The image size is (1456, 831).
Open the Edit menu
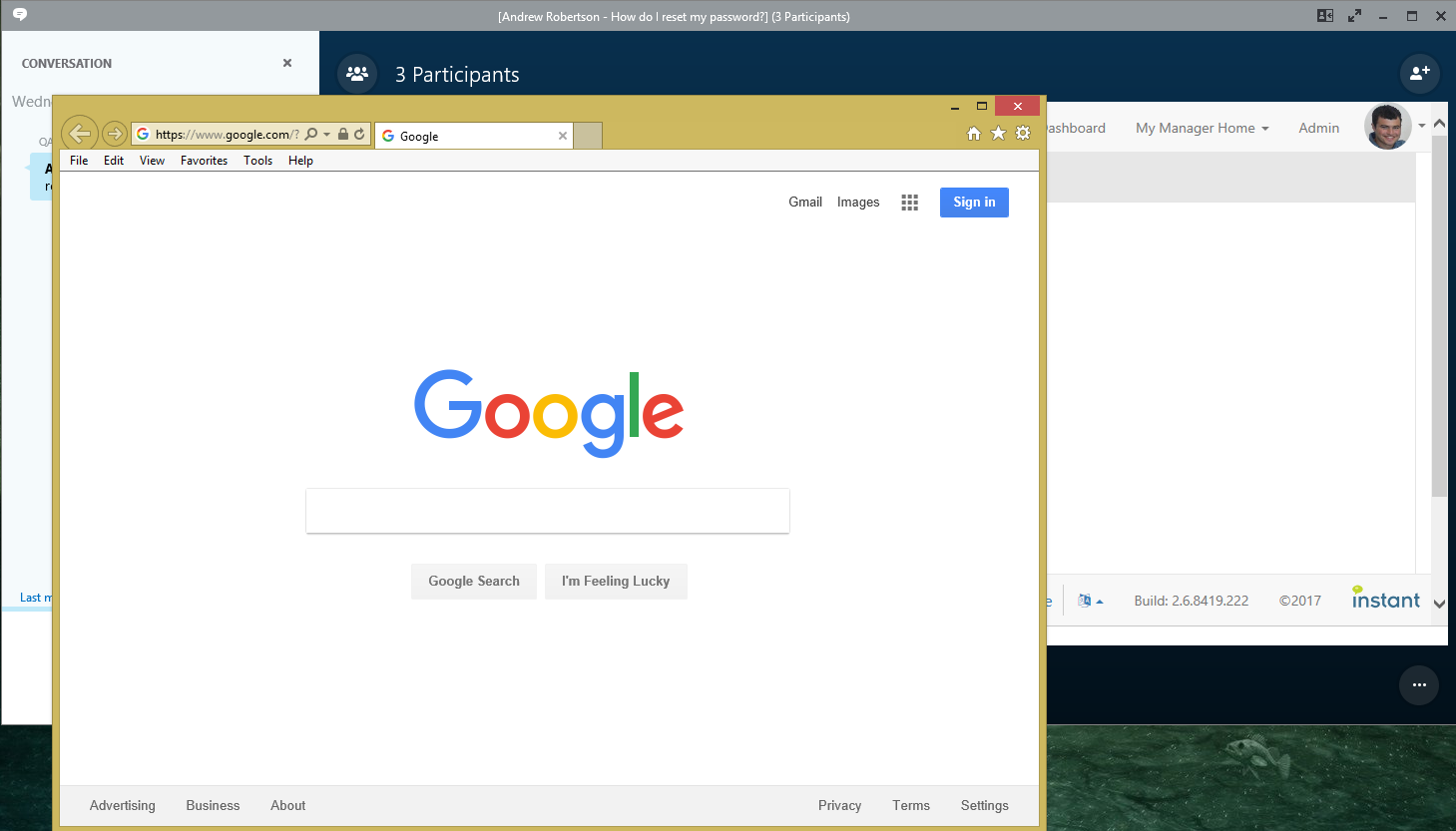pos(114,161)
